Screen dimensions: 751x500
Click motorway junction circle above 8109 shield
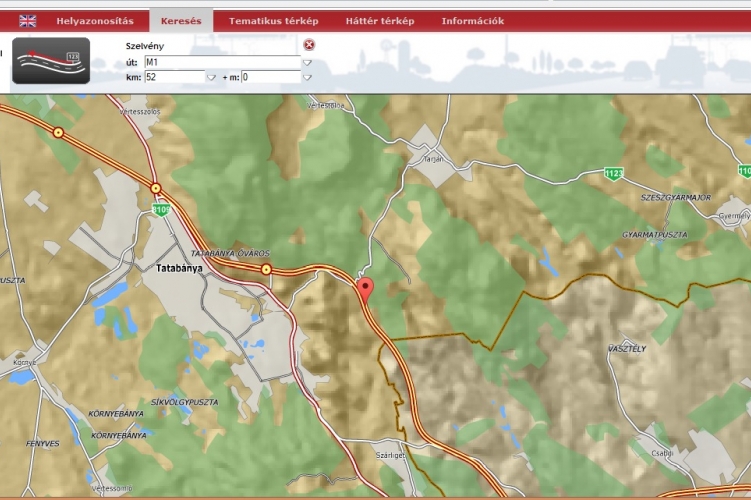156,187
